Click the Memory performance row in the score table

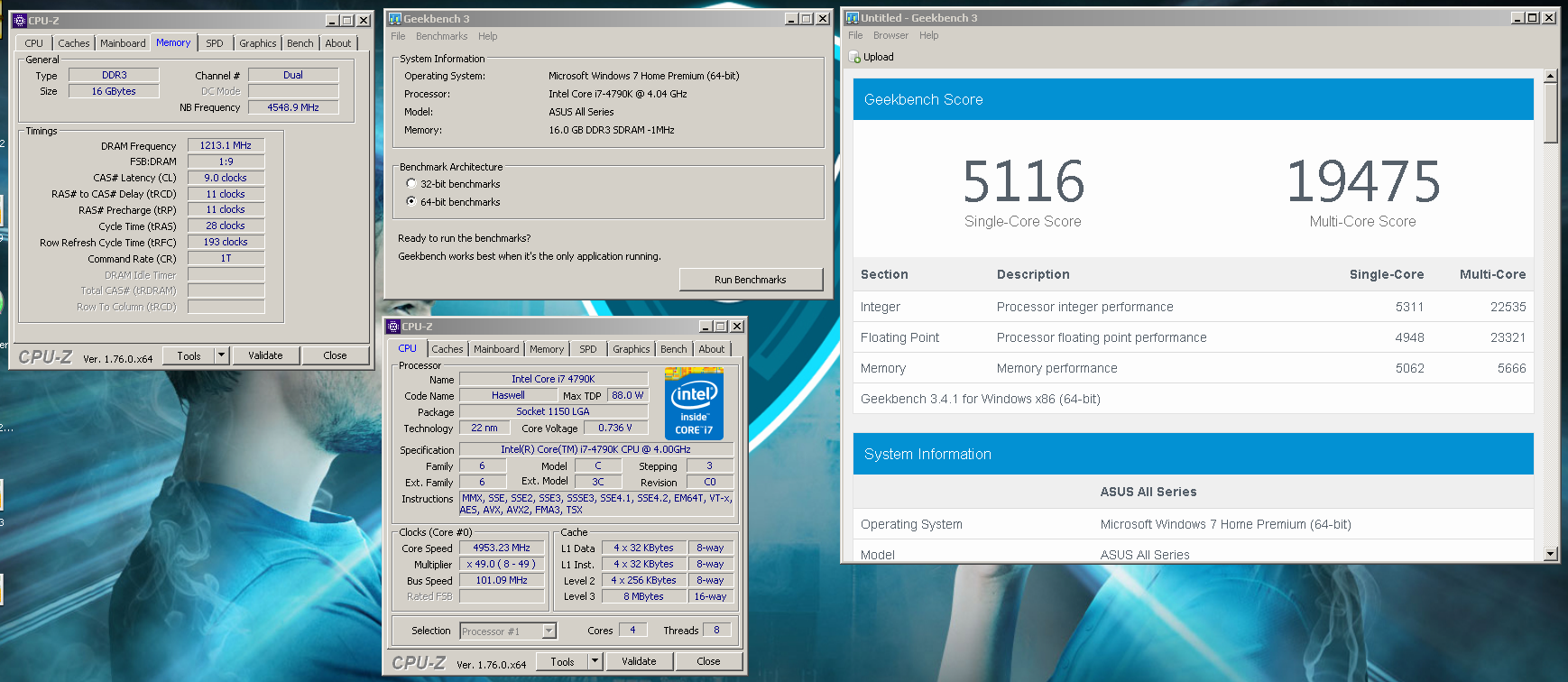[x=1193, y=368]
